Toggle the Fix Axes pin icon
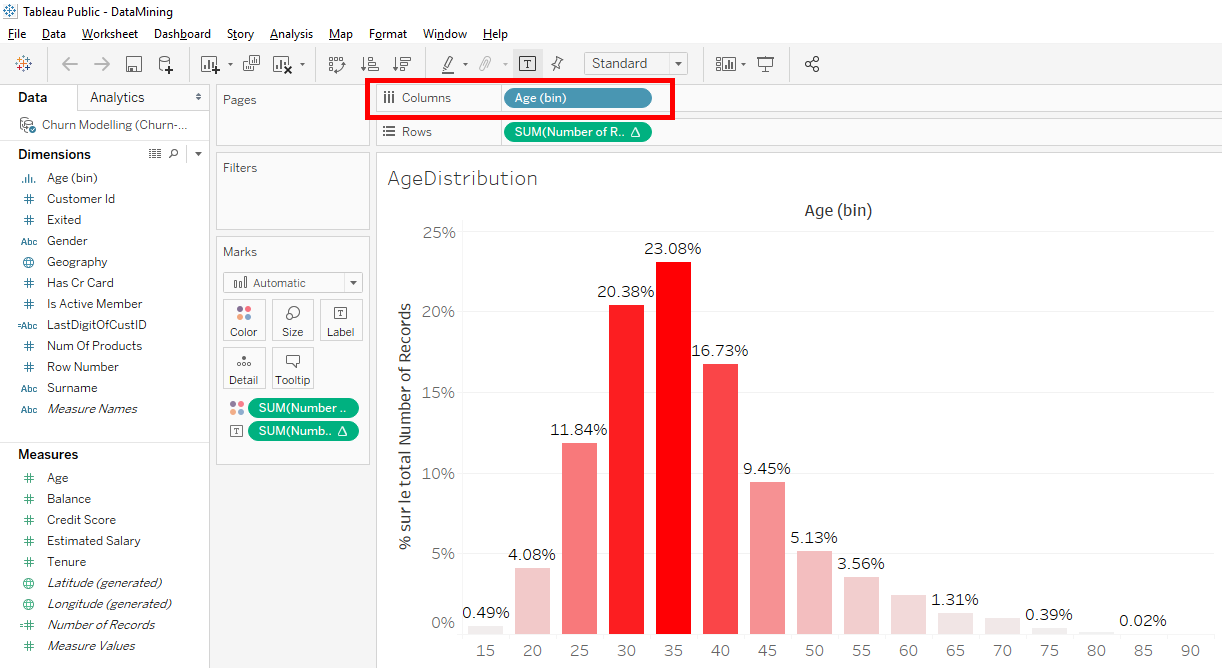 pos(558,64)
